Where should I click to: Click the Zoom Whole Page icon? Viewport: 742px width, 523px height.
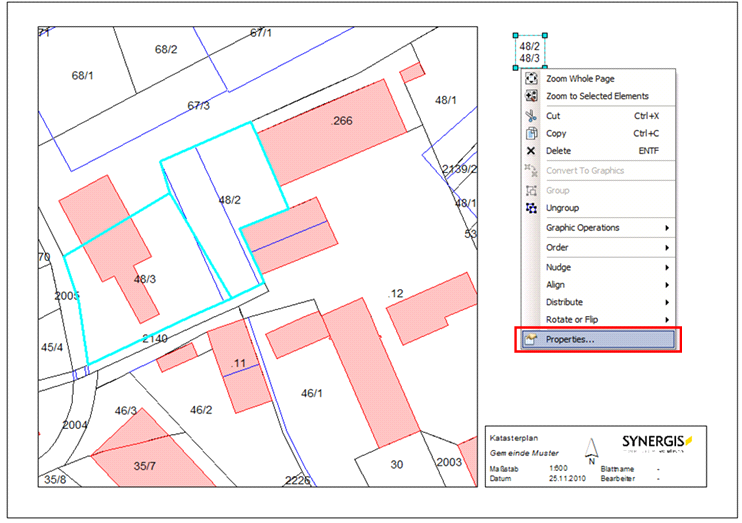coord(531,79)
